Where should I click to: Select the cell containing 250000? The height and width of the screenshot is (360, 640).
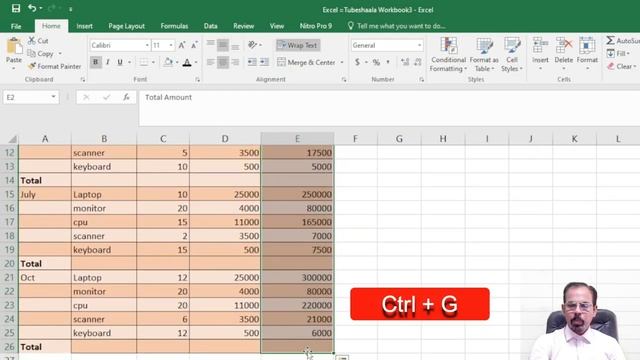click(297, 194)
